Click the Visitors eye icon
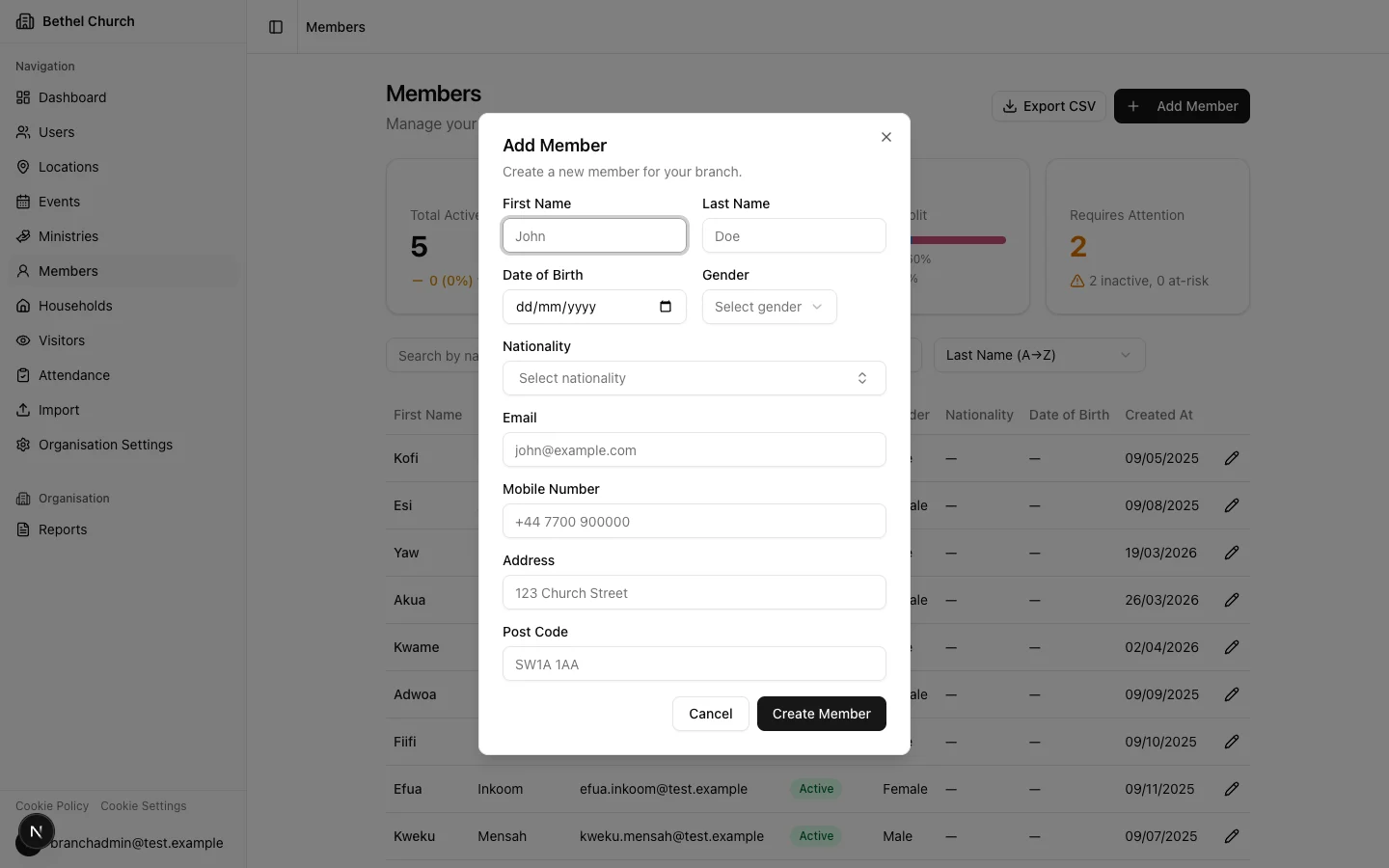Image resolution: width=1389 pixels, height=868 pixels. pyautogui.click(x=23, y=340)
